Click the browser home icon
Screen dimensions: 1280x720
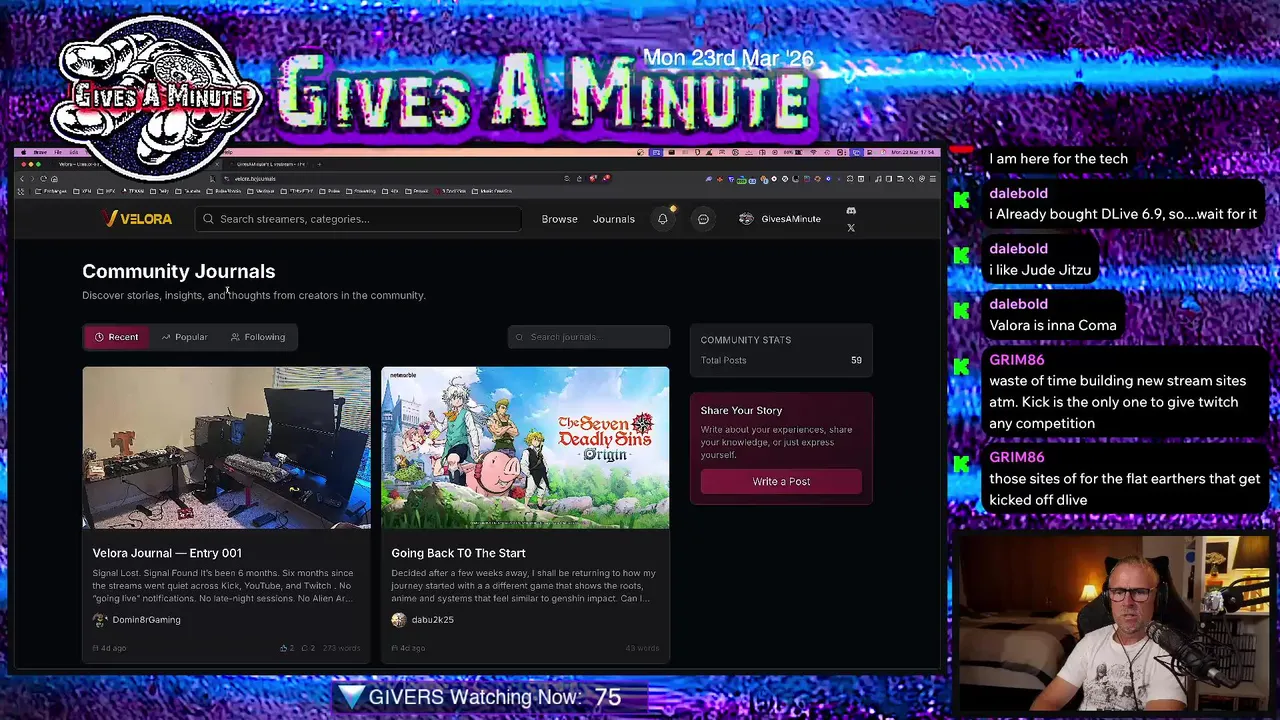[x=54, y=179]
